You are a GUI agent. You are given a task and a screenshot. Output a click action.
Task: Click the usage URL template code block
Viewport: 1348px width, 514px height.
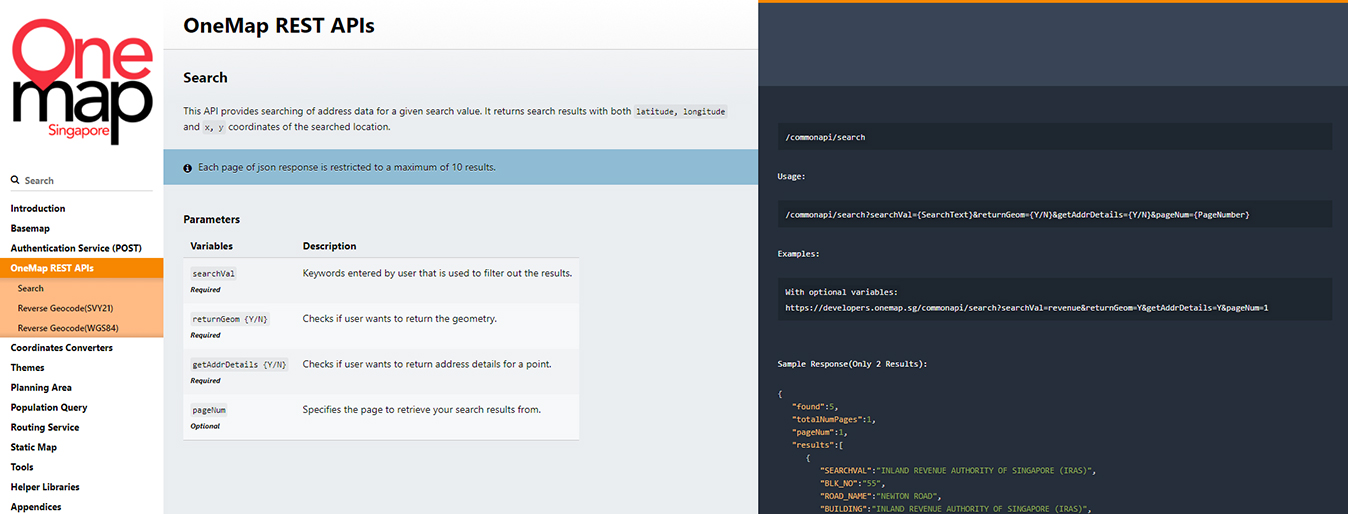coord(1054,215)
